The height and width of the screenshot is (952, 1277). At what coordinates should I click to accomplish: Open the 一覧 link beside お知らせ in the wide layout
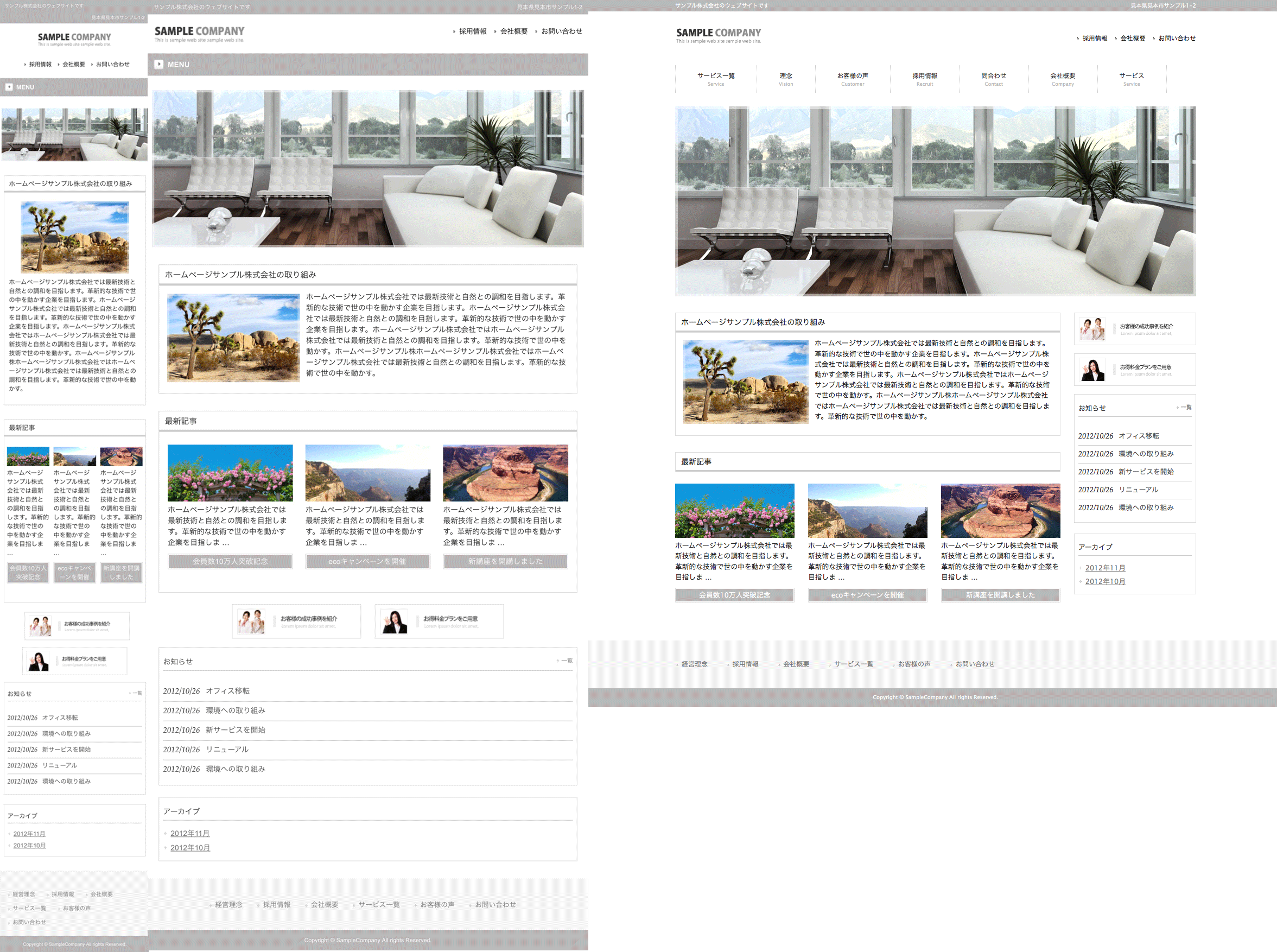click(x=1185, y=408)
